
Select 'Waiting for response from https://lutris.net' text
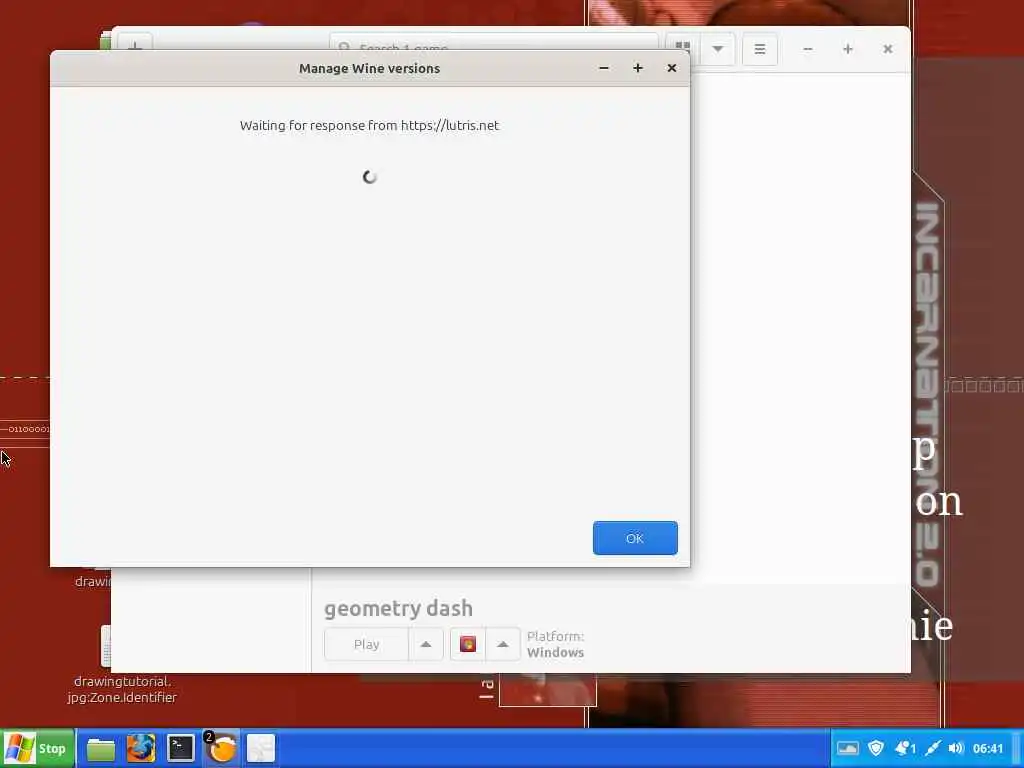pyautogui.click(x=369, y=125)
